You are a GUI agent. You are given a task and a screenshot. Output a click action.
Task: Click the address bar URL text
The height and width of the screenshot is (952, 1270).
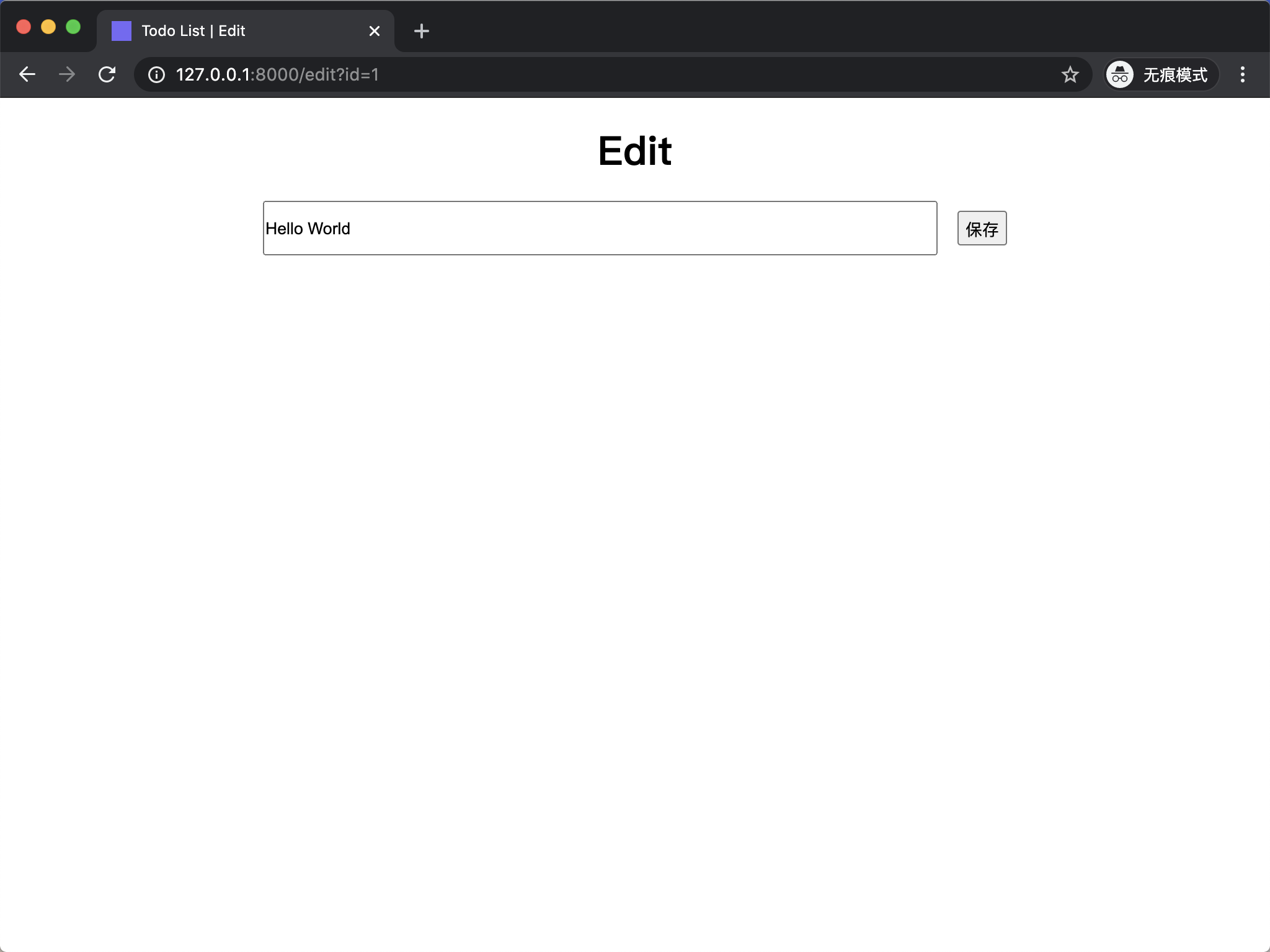click(x=277, y=75)
